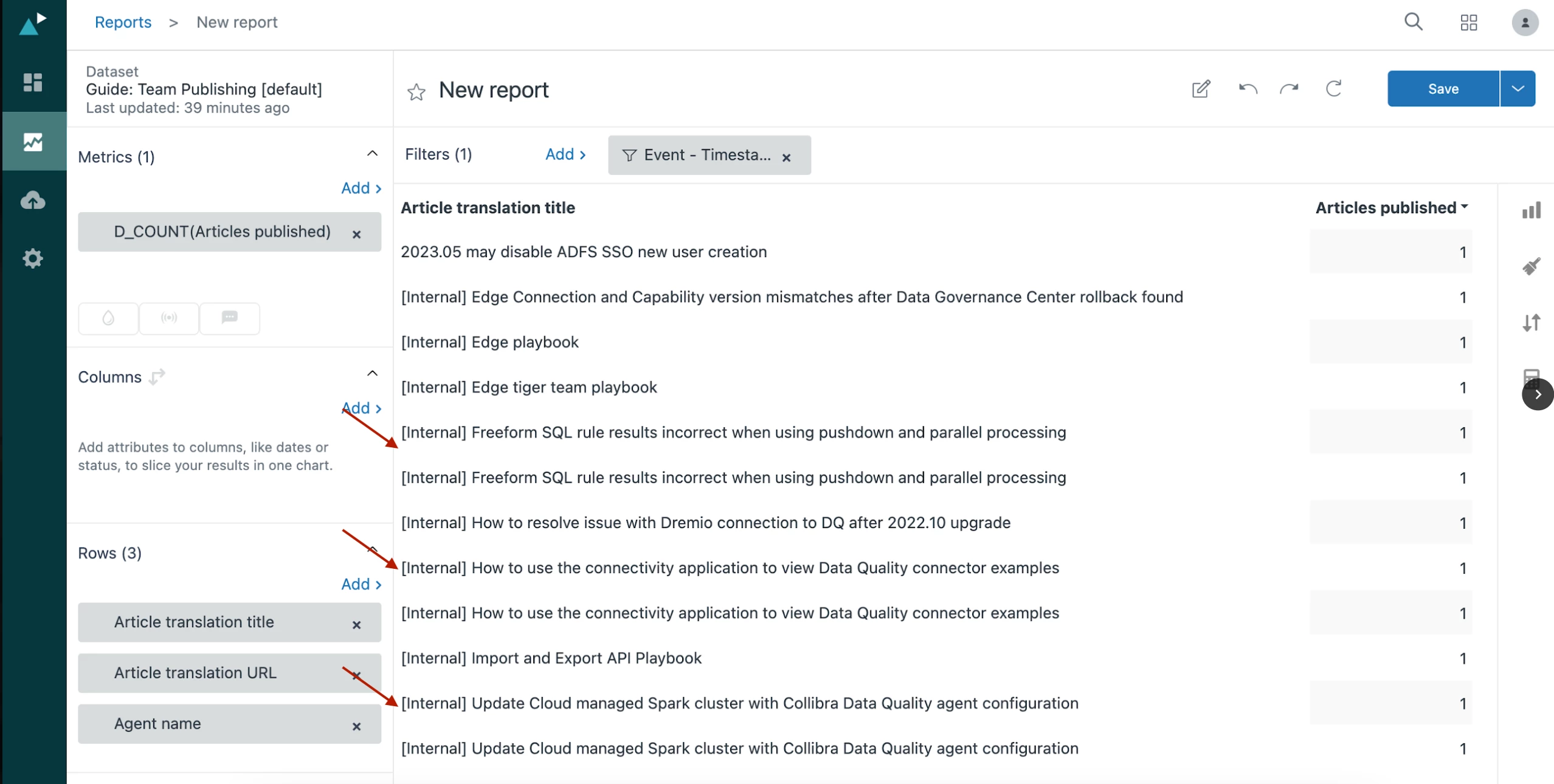The height and width of the screenshot is (784, 1554).
Task: Click the star icon to favorite report
Action: pos(416,91)
